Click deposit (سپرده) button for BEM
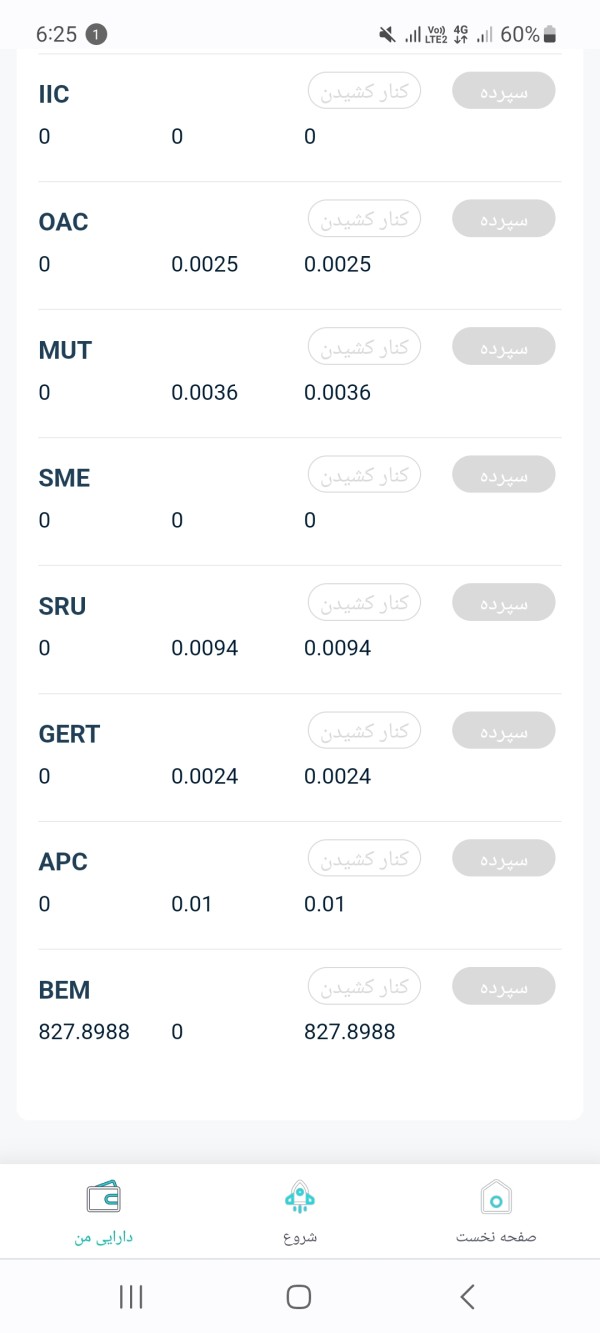600x1333 pixels. [x=503, y=986]
